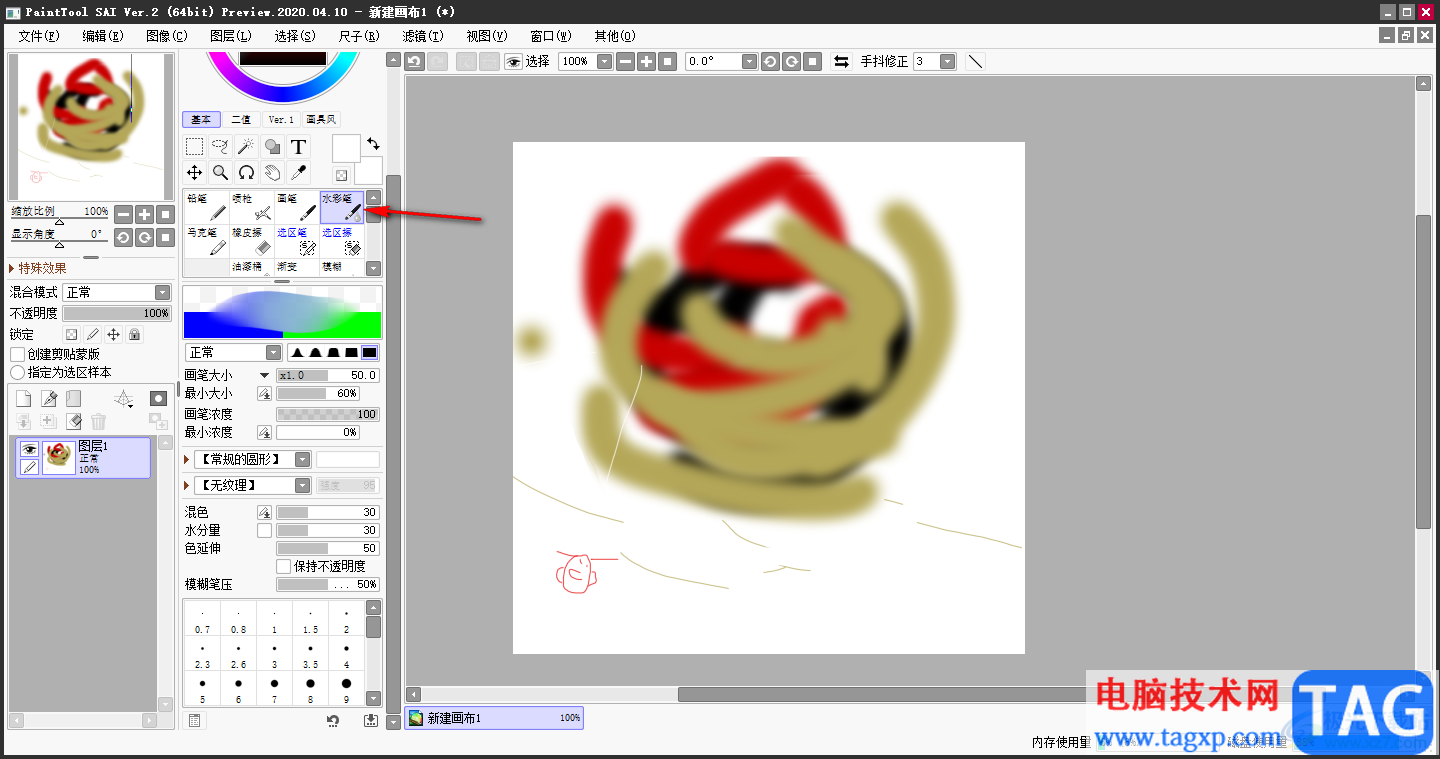This screenshot has height=759, width=1440.
Task: Open the 图层 menu
Action: click(231, 35)
